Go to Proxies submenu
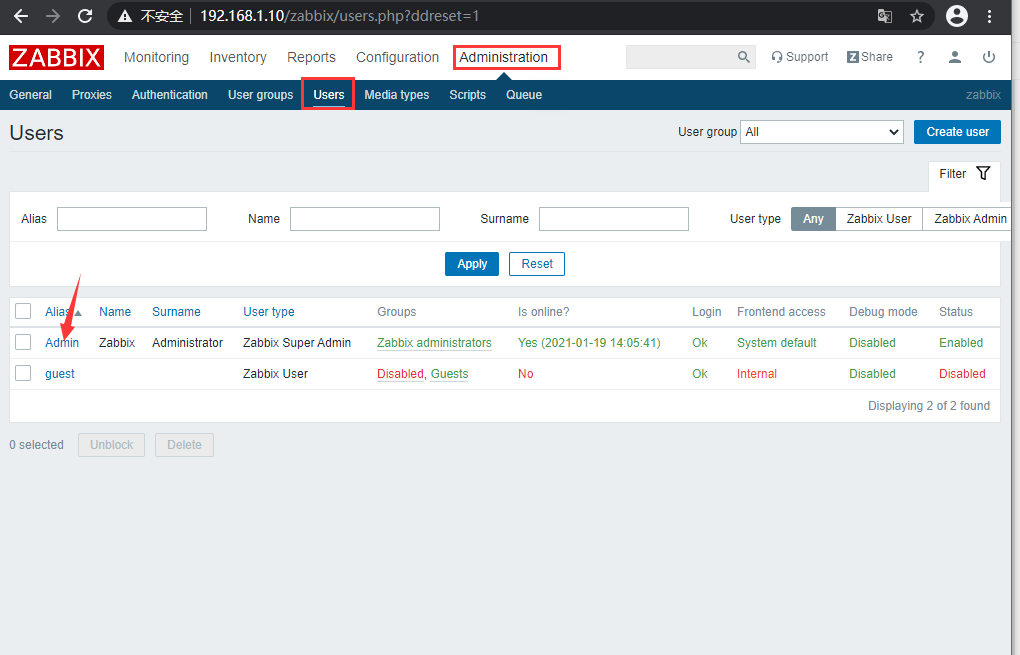1020x655 pixels. click(x=92, y=95)
